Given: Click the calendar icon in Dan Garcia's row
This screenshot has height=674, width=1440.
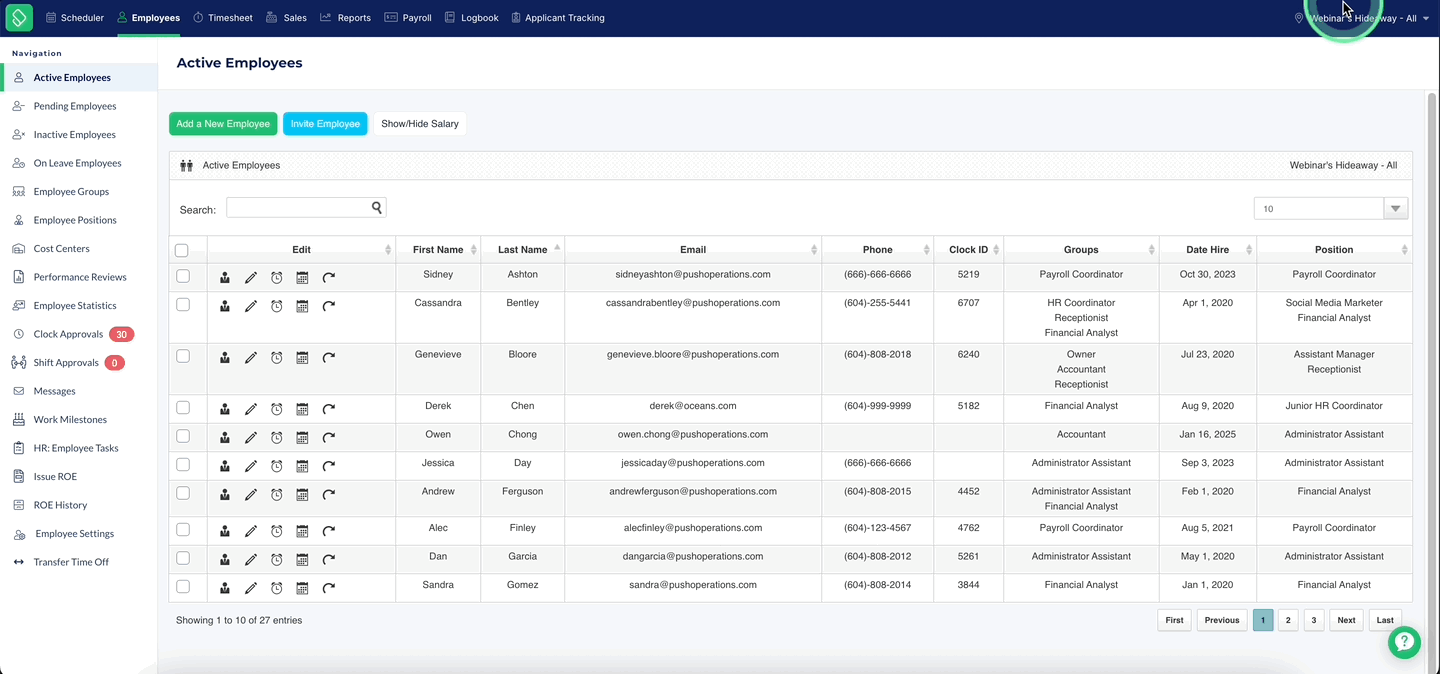Looking at the screenshot, I should (302, 559).
